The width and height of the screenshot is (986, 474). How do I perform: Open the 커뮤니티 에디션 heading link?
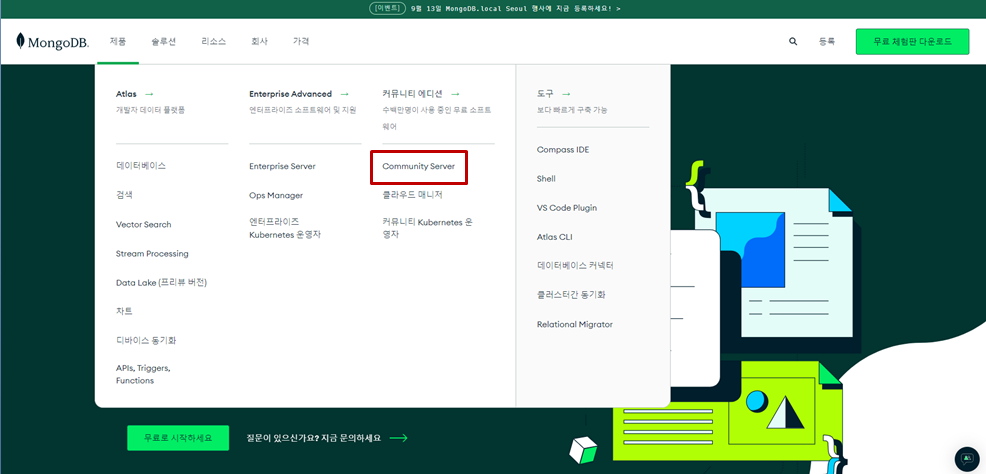413,94
